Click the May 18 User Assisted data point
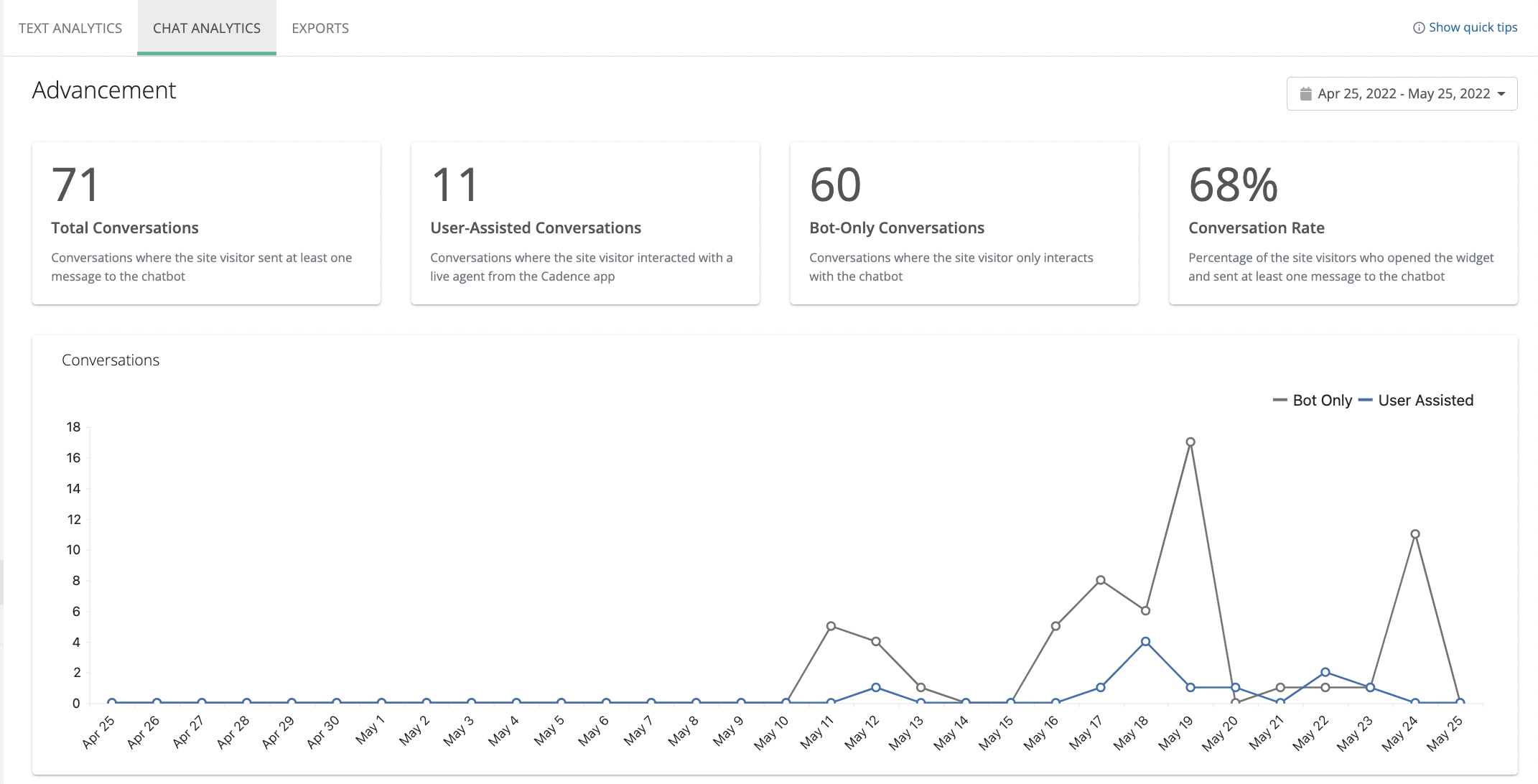1538x784 pixels. click(1145, 642)
